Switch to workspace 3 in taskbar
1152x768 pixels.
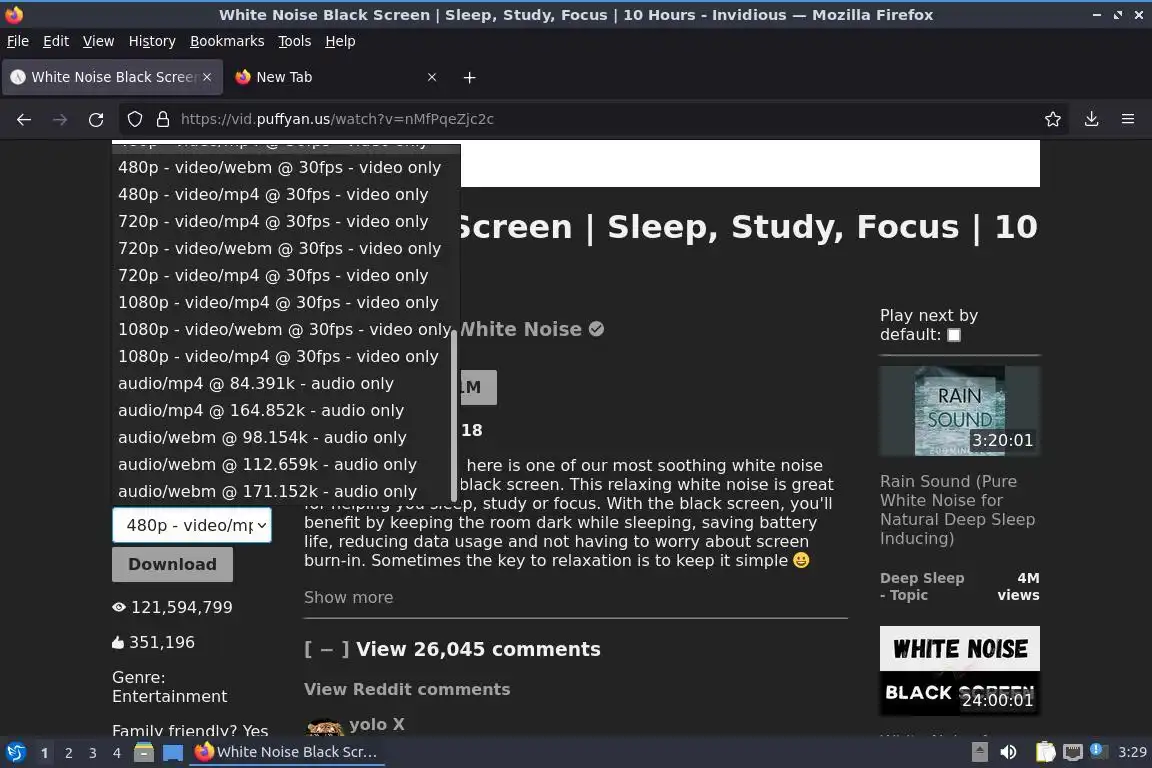point(93,753)
